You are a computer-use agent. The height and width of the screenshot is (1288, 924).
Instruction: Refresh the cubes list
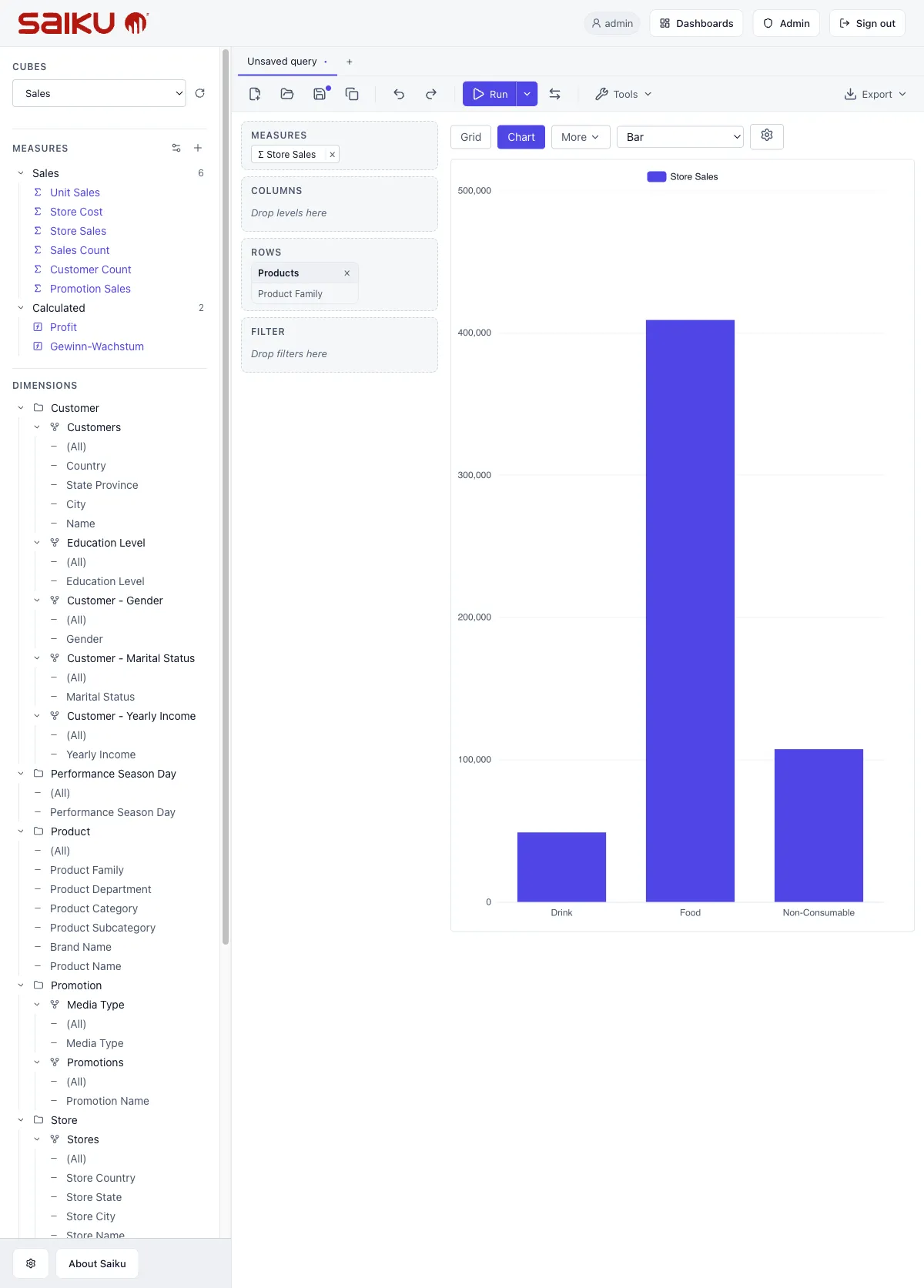[x=199, y=93]
